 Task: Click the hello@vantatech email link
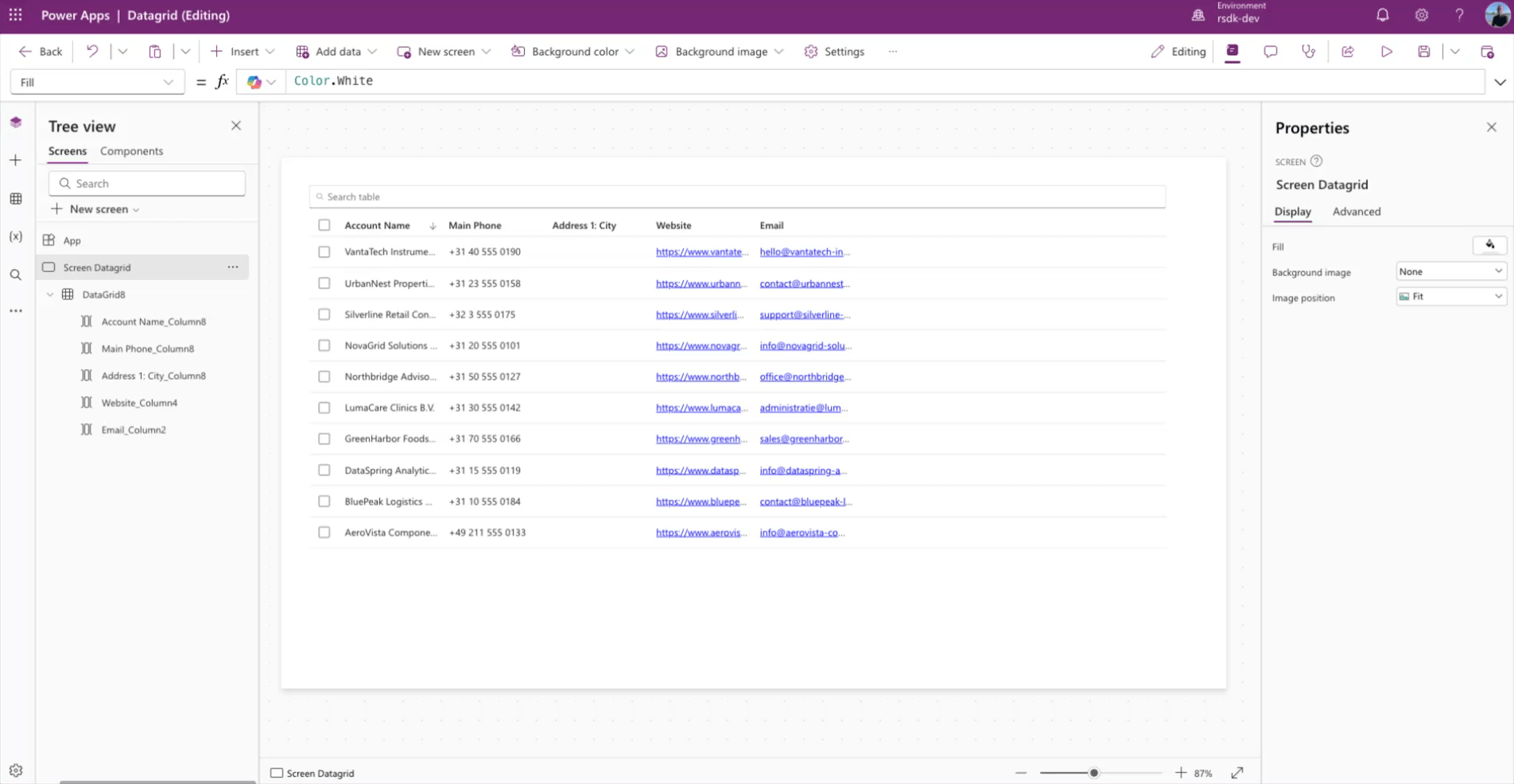805,252
